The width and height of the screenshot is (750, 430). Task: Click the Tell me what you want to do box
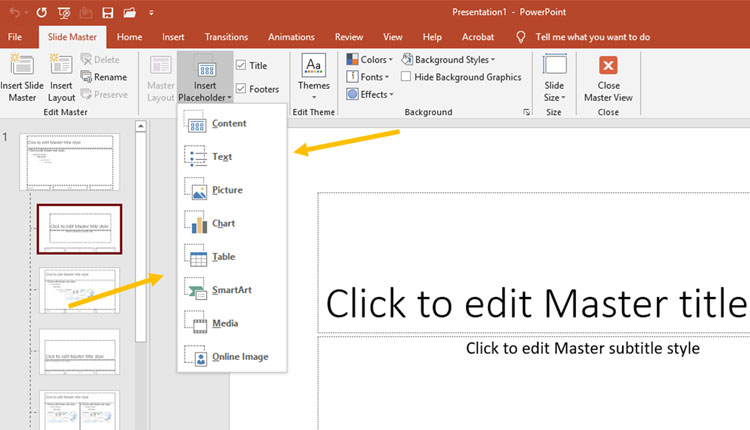pyautogui.click(x=592, y=37)
